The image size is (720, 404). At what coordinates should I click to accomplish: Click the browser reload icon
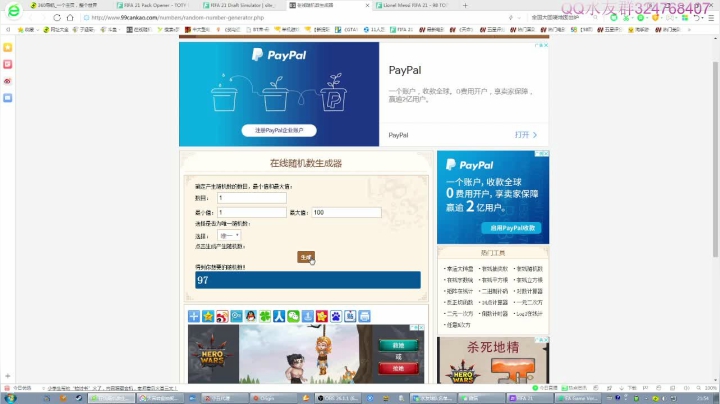pyautogui.click(x=57, y=17)
